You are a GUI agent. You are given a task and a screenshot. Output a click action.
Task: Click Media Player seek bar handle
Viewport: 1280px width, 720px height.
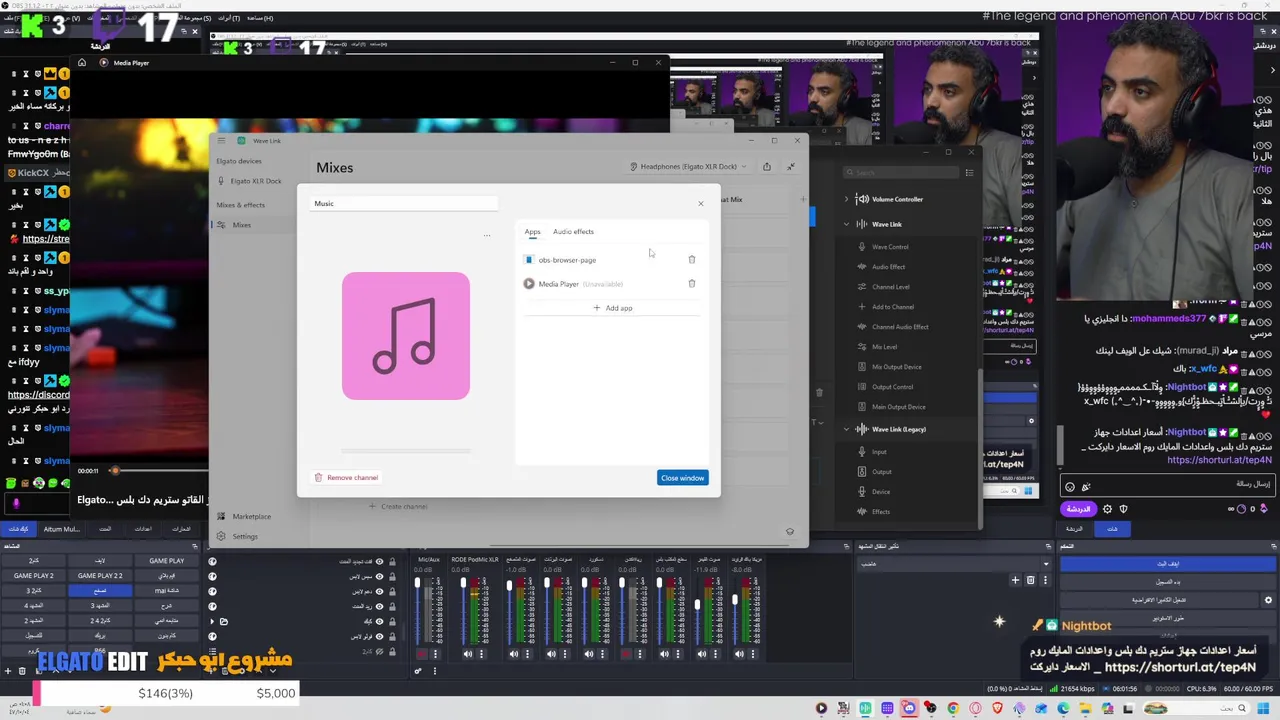coord(114,471)
